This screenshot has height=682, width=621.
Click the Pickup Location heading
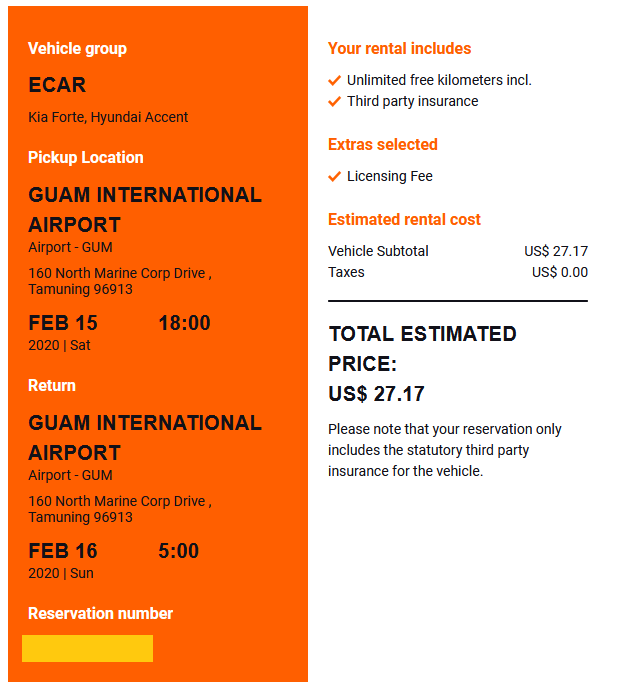(85, 157)
